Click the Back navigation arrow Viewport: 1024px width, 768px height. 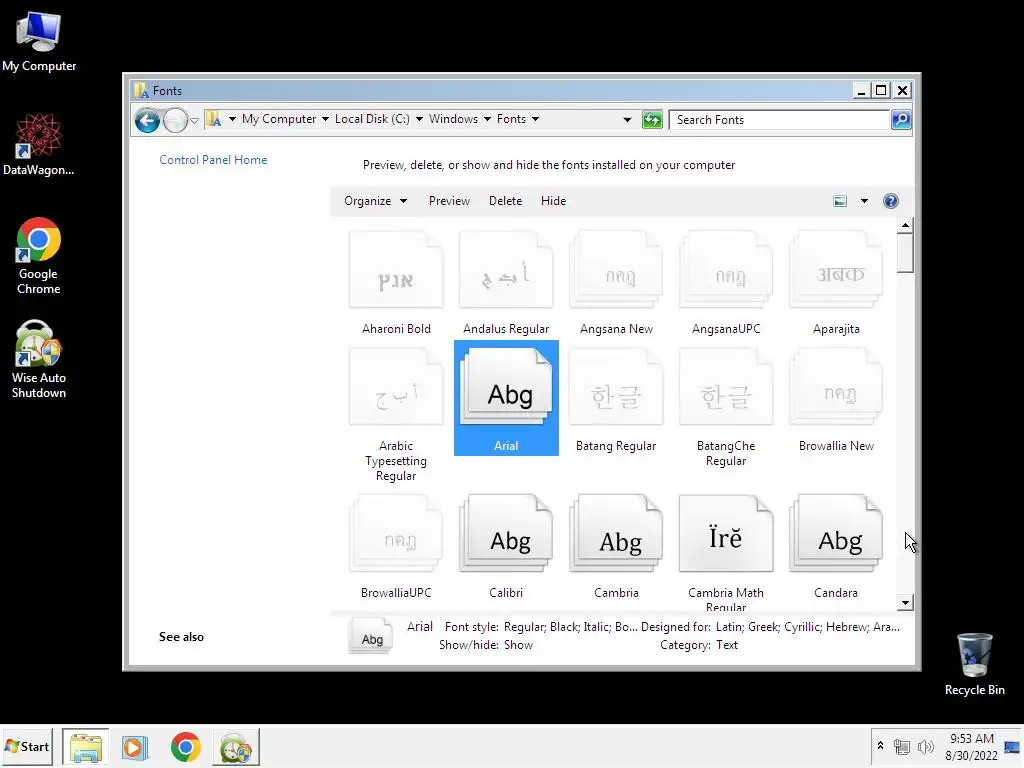click(x=147, y=120)
